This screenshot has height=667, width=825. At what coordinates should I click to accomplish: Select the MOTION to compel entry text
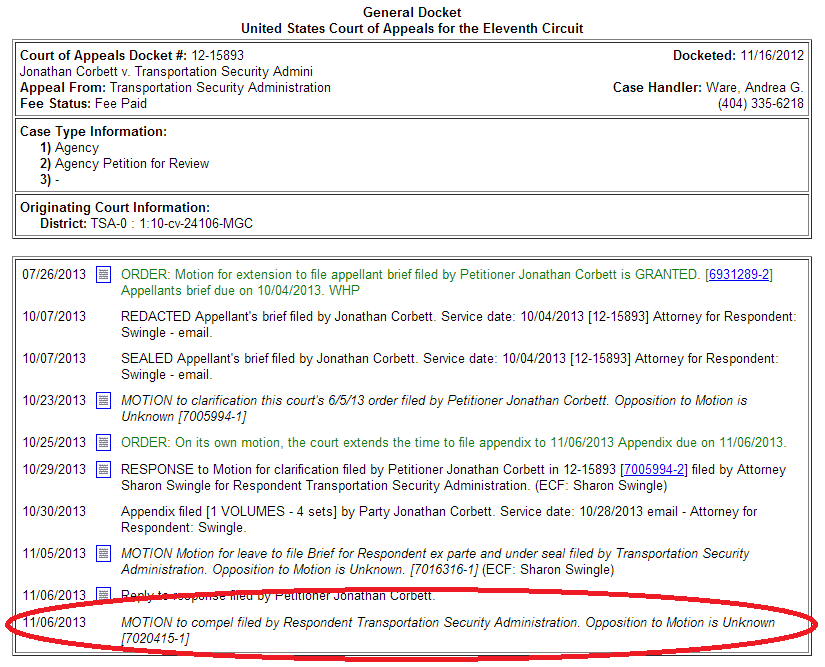click(448, 622)
